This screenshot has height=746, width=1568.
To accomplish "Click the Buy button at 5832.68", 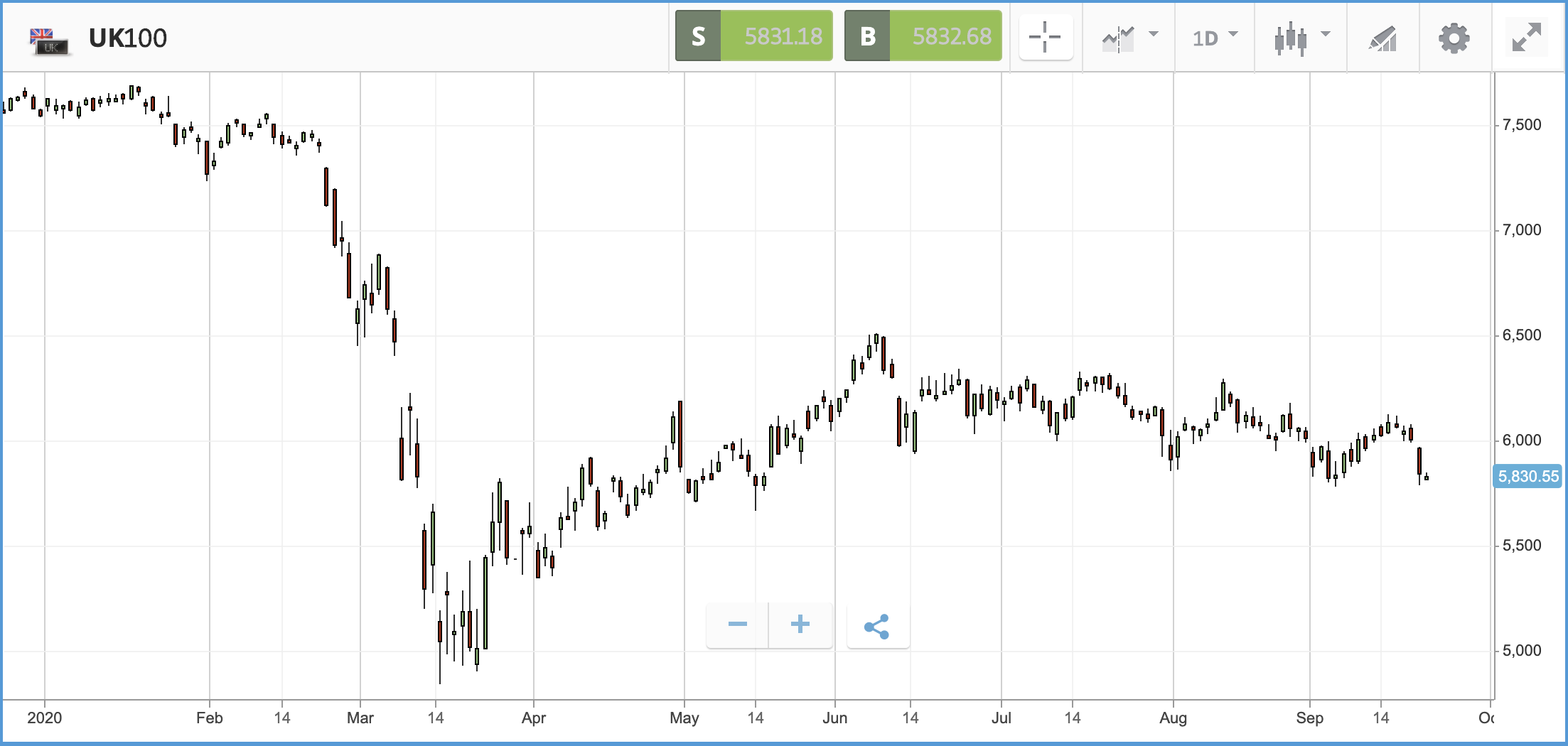I will (923, 36).
